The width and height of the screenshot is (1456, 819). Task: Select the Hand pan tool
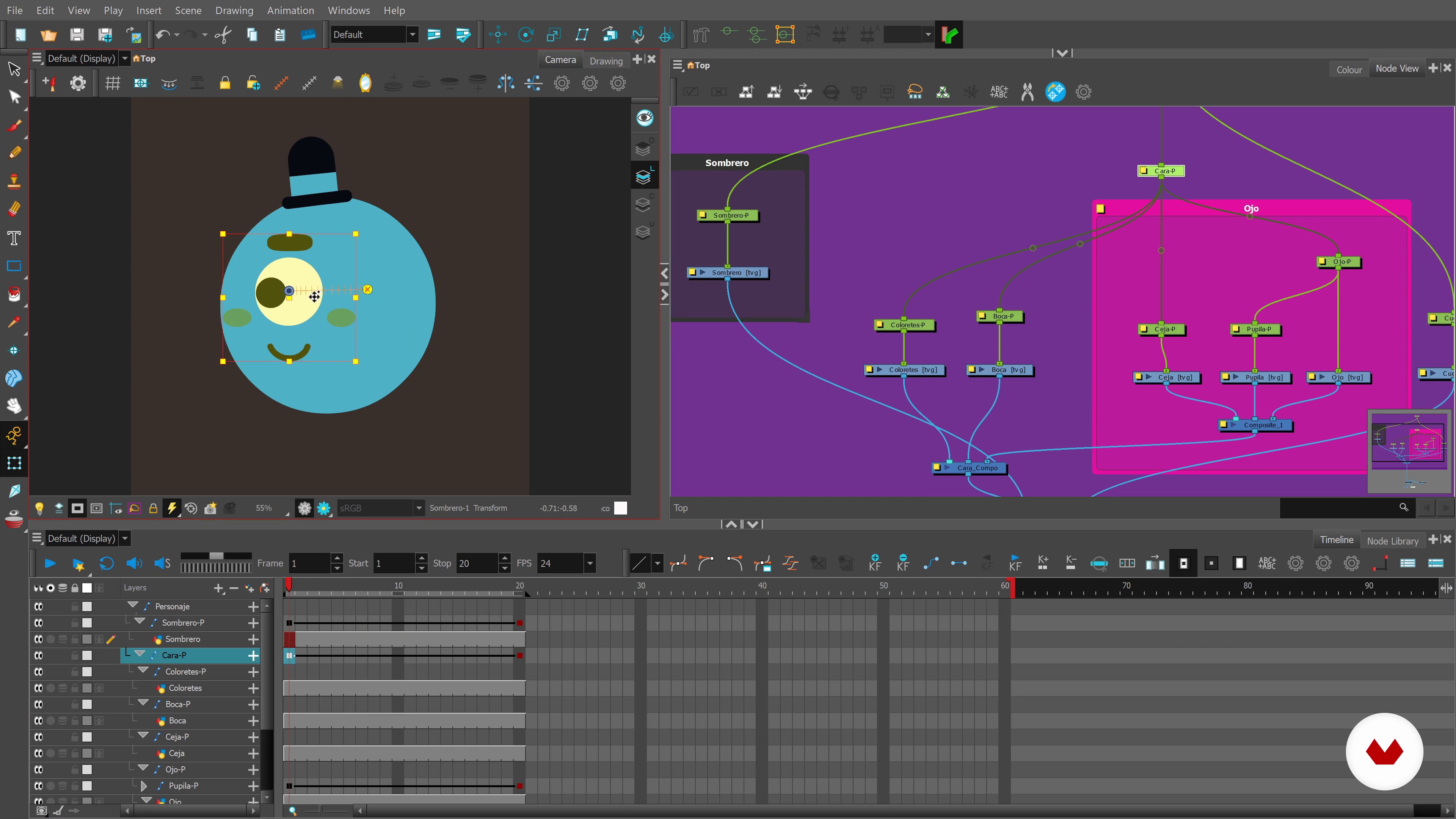pos(14,406)
